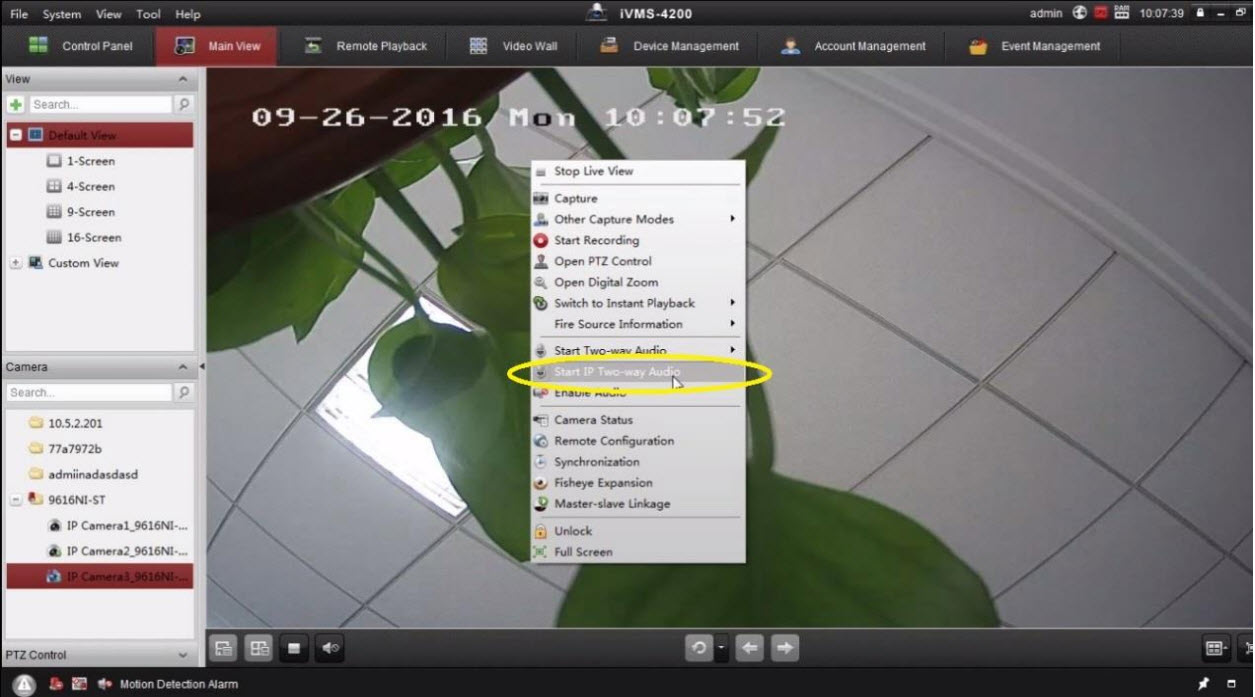
Task: Collapse the Default View tree node
Action: pyautogui.click(x=15, y=135)
